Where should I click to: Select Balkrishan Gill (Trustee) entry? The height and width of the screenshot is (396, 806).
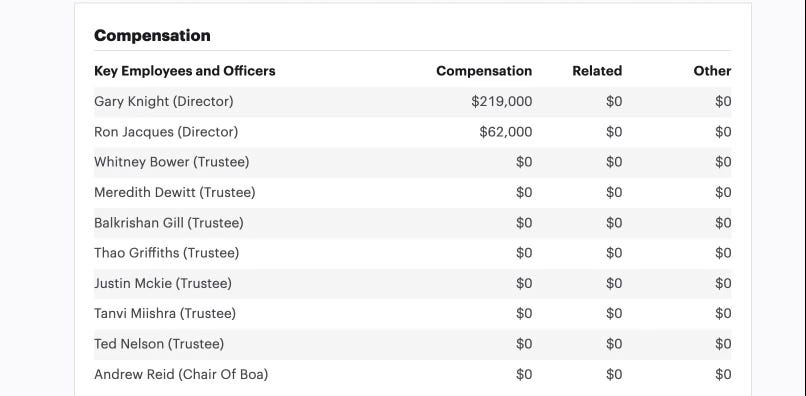(169, 223)
